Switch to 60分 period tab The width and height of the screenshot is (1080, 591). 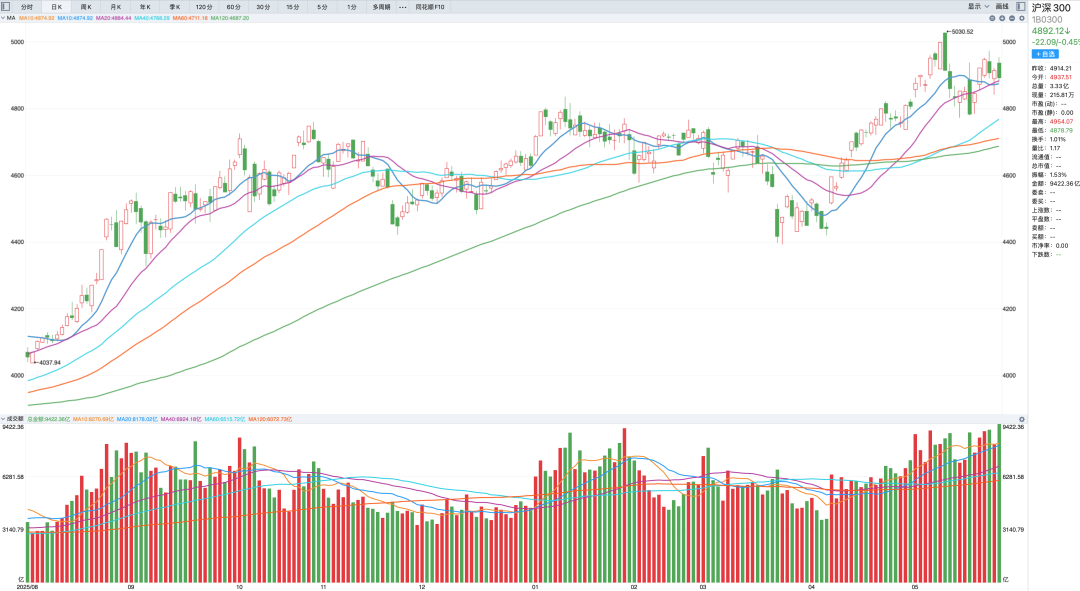point(234,7)
